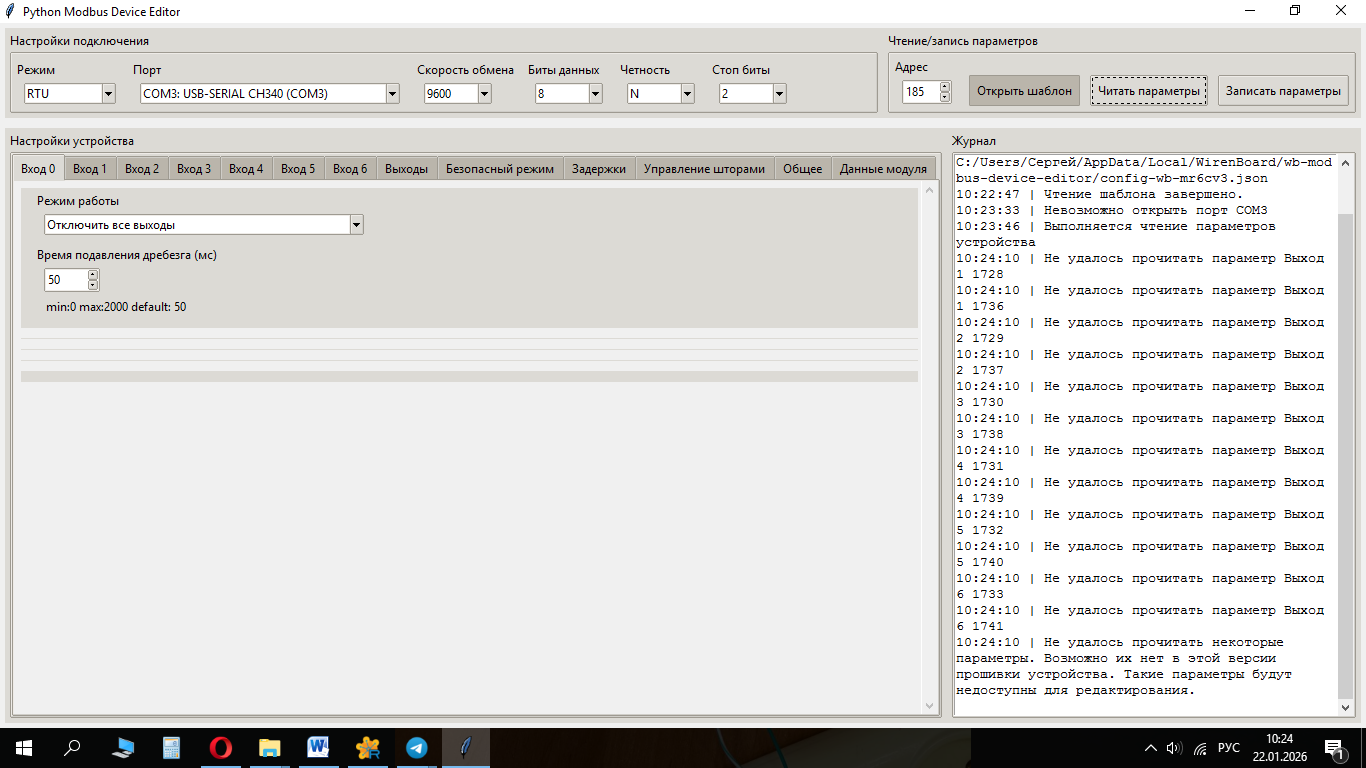Viewport: 1366px width, 768px height.
Task: Click the Windows Start button
Action: click(x=23, y=748)
